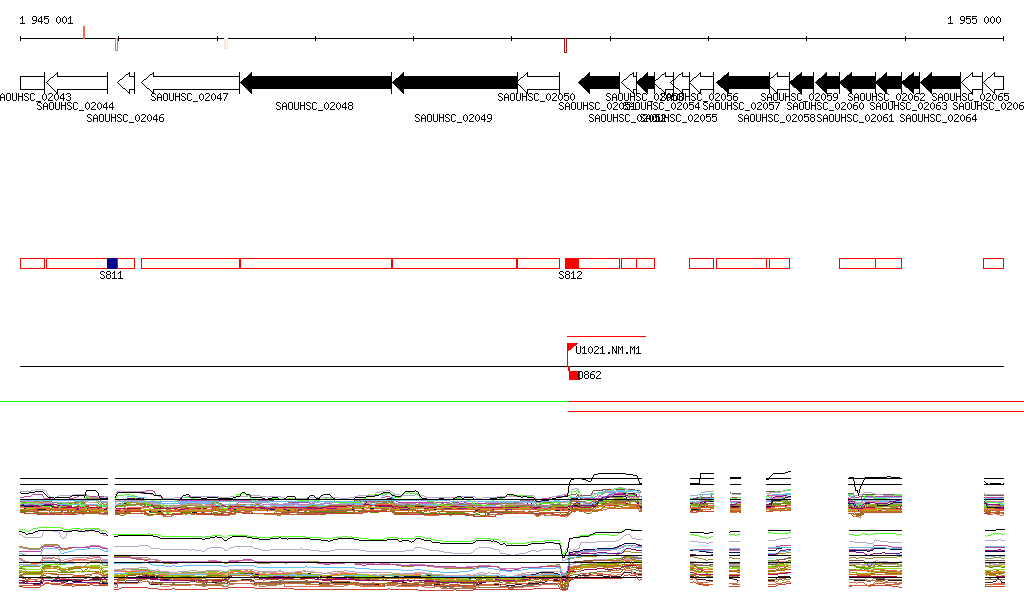Click the SAOUHSC_02057 label text
Viewport: 1024px width, 611px height.
[x=741, y=106]
